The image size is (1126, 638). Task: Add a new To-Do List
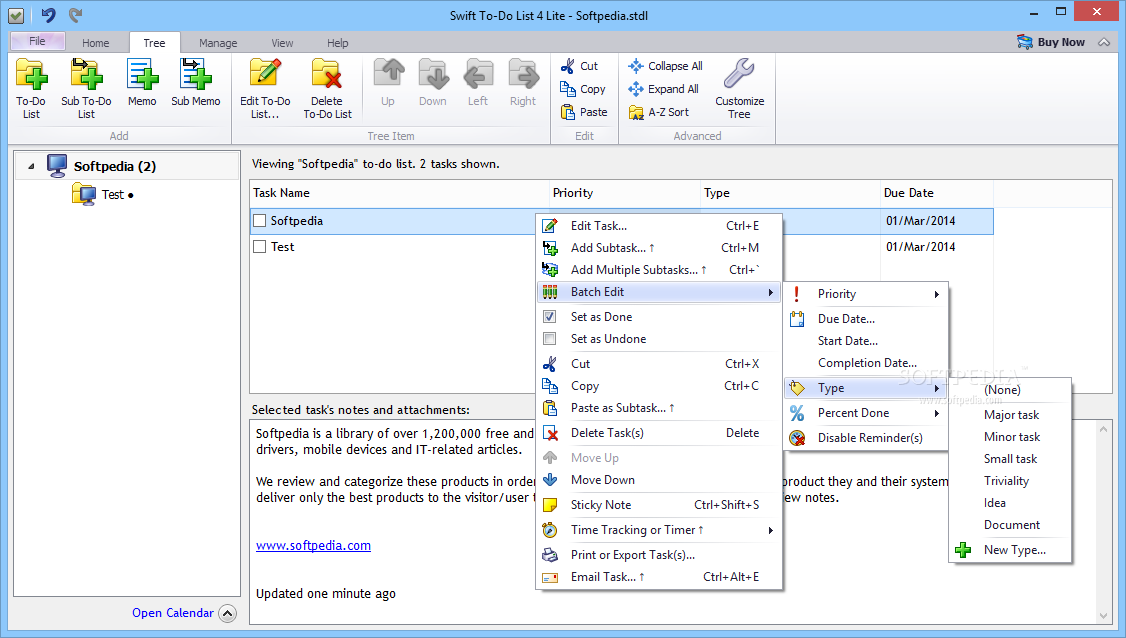(x=31, y=89)
